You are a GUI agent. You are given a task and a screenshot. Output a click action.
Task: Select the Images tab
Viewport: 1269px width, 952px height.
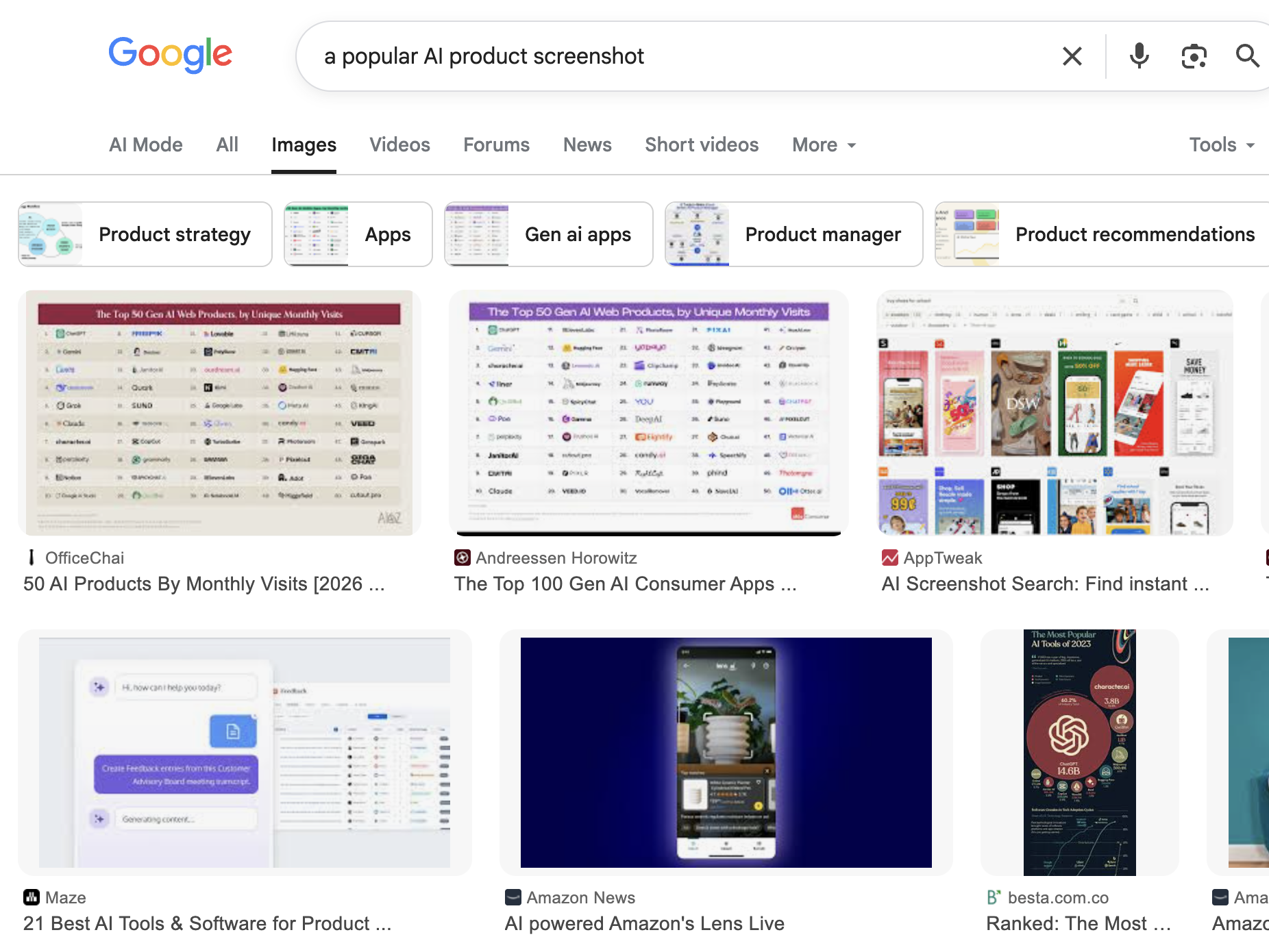304,145
